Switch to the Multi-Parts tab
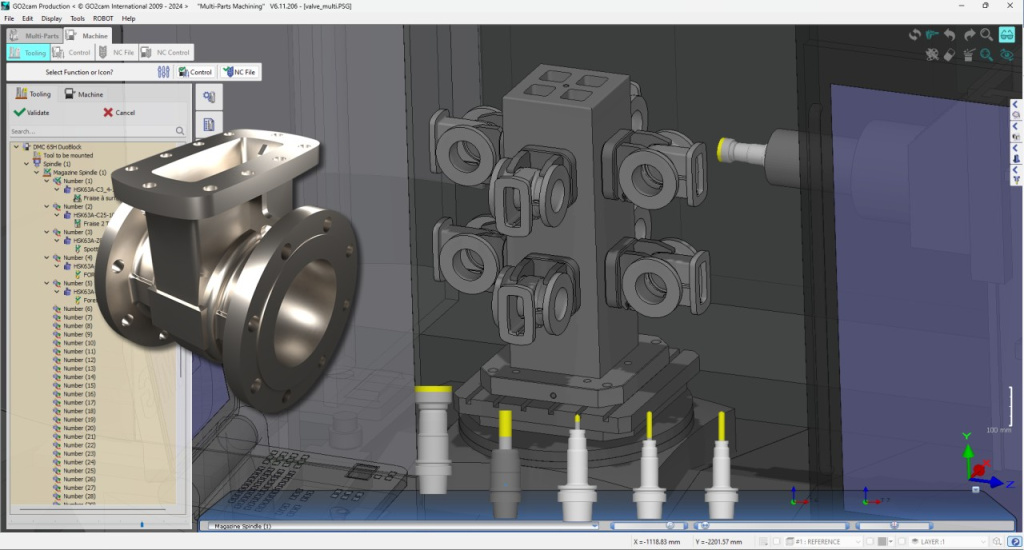Viewport: 1024px width, 550px height. click(x=34, y=35)
